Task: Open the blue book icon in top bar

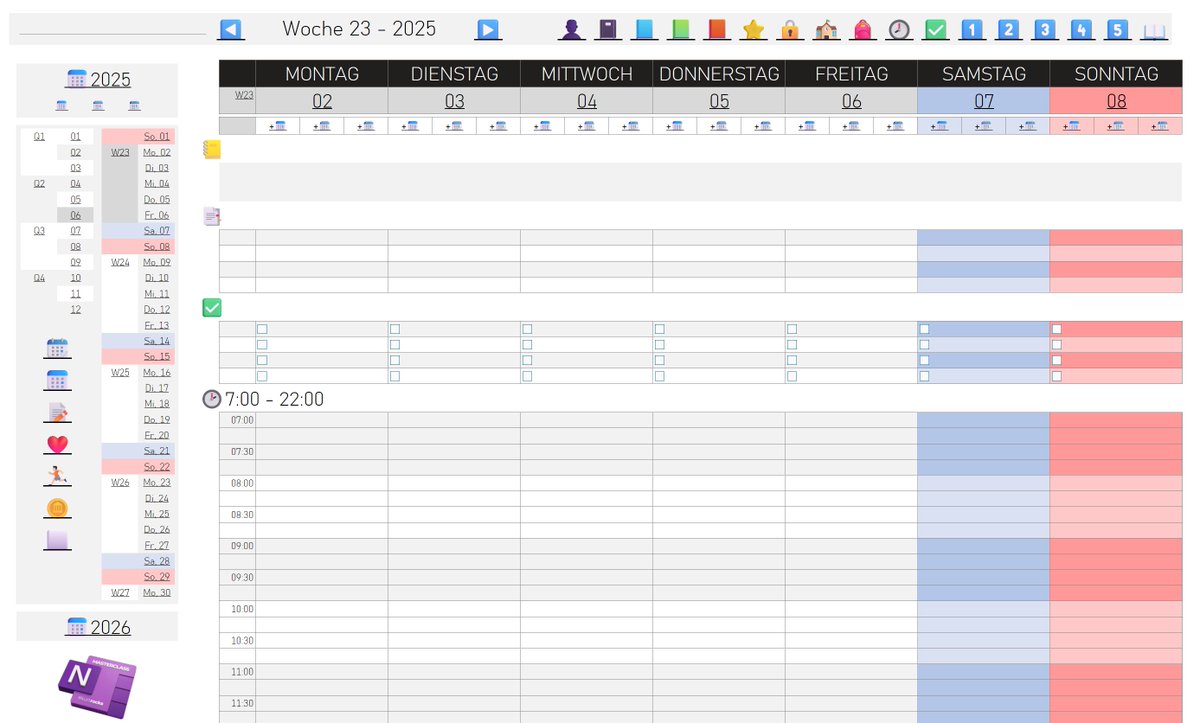Action: [645, 29]
